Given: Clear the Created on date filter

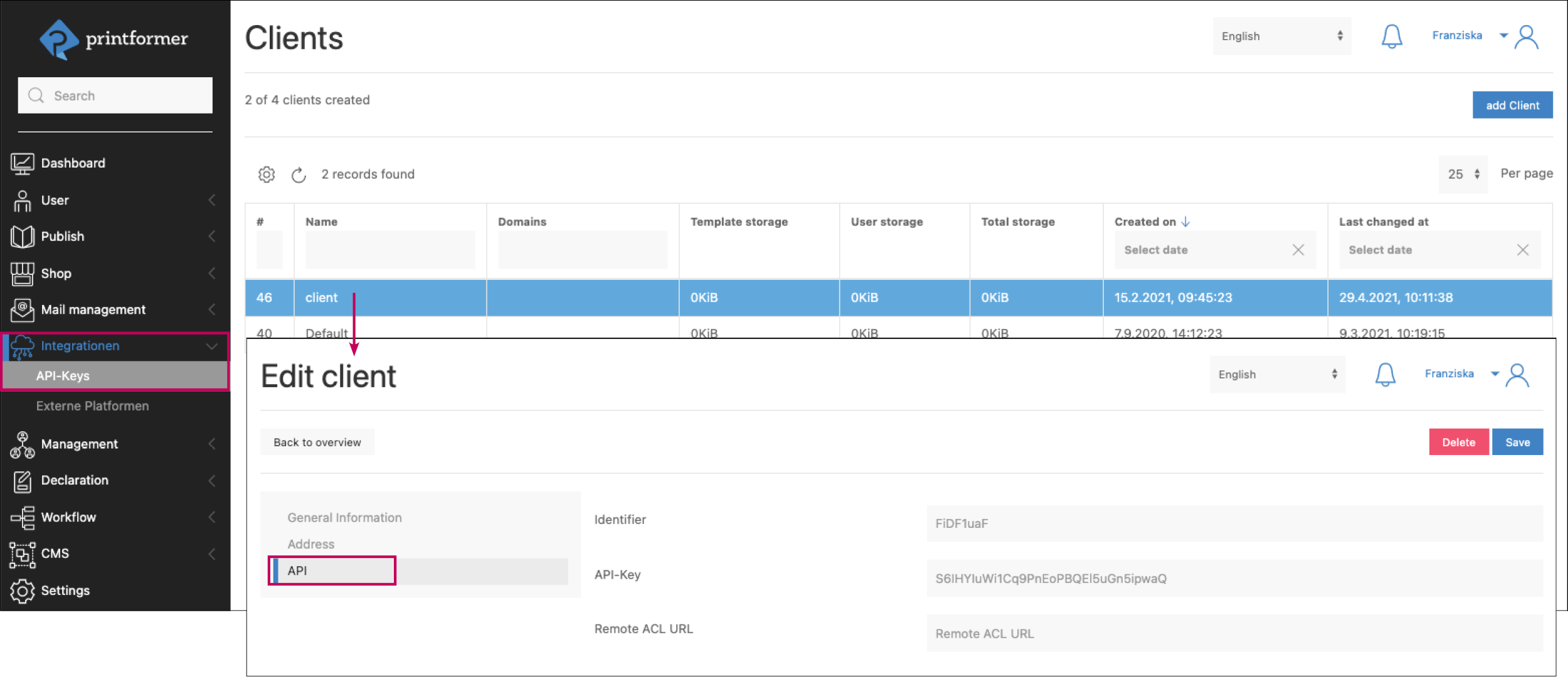Looking at the screenshot, I should click(1298, 250).
